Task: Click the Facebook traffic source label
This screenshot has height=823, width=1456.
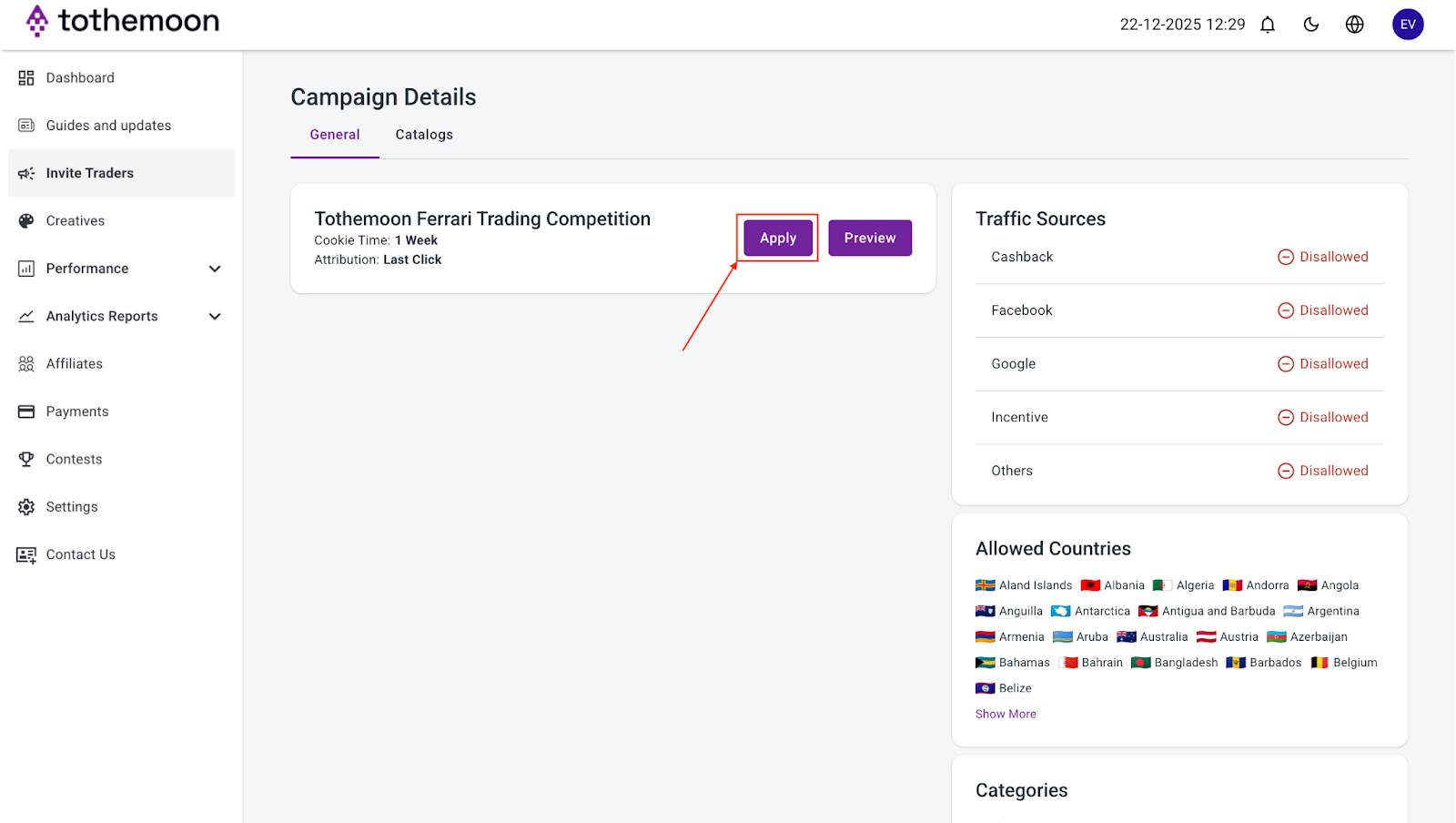Action: tap(1021, 310)
